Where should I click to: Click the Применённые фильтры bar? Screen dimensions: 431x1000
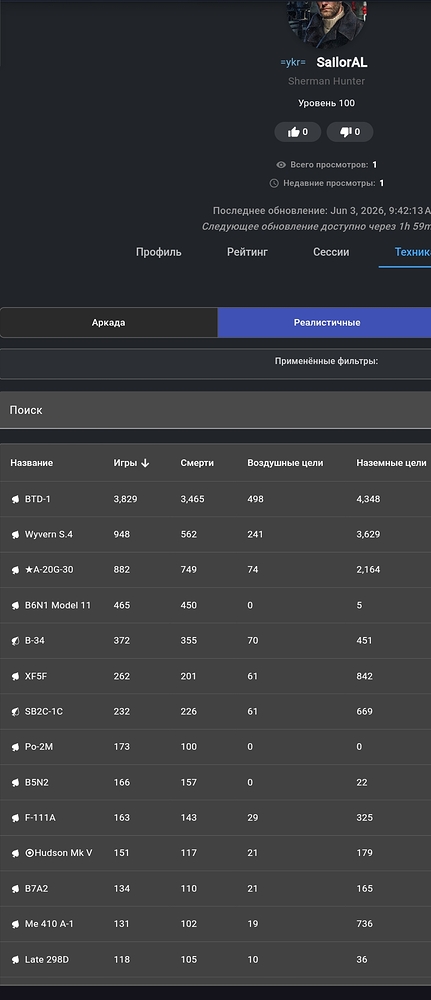(x=216, y=364)
